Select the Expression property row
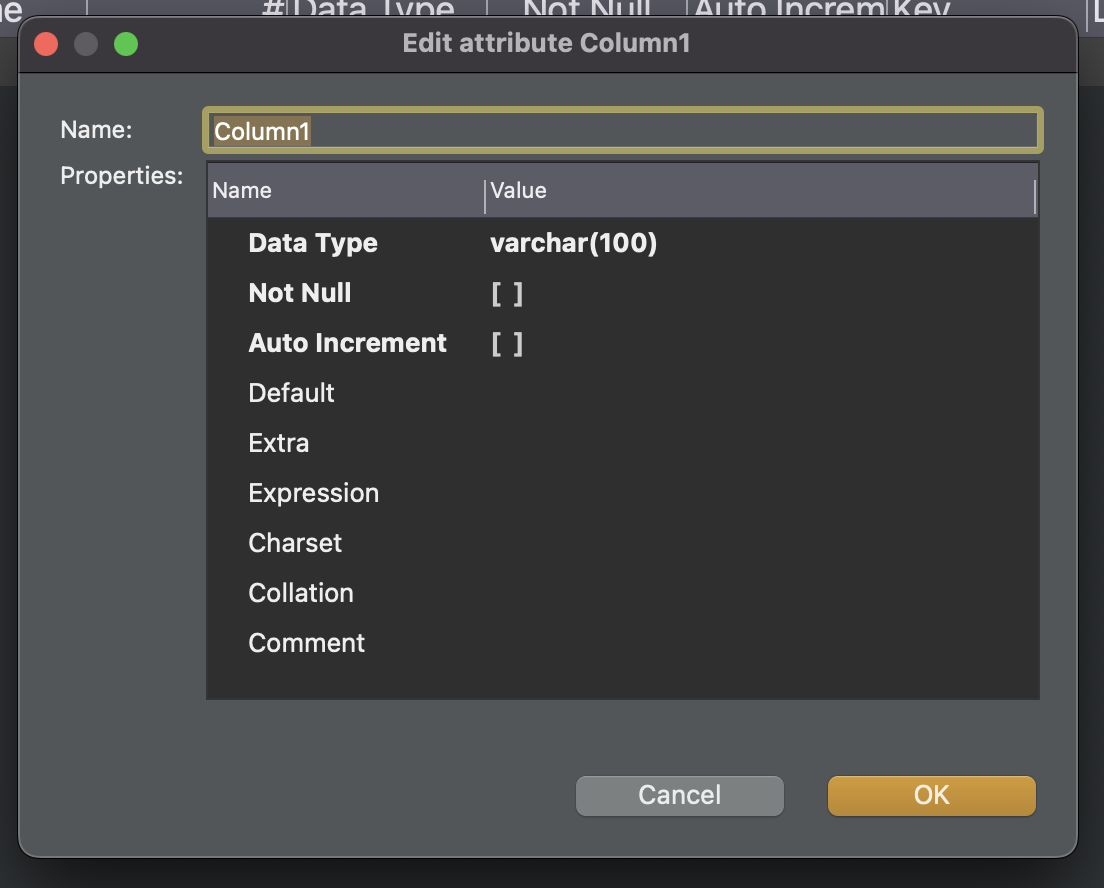Image resolution: width=1104 pixels, height=888 pixels. click(622, 493)
